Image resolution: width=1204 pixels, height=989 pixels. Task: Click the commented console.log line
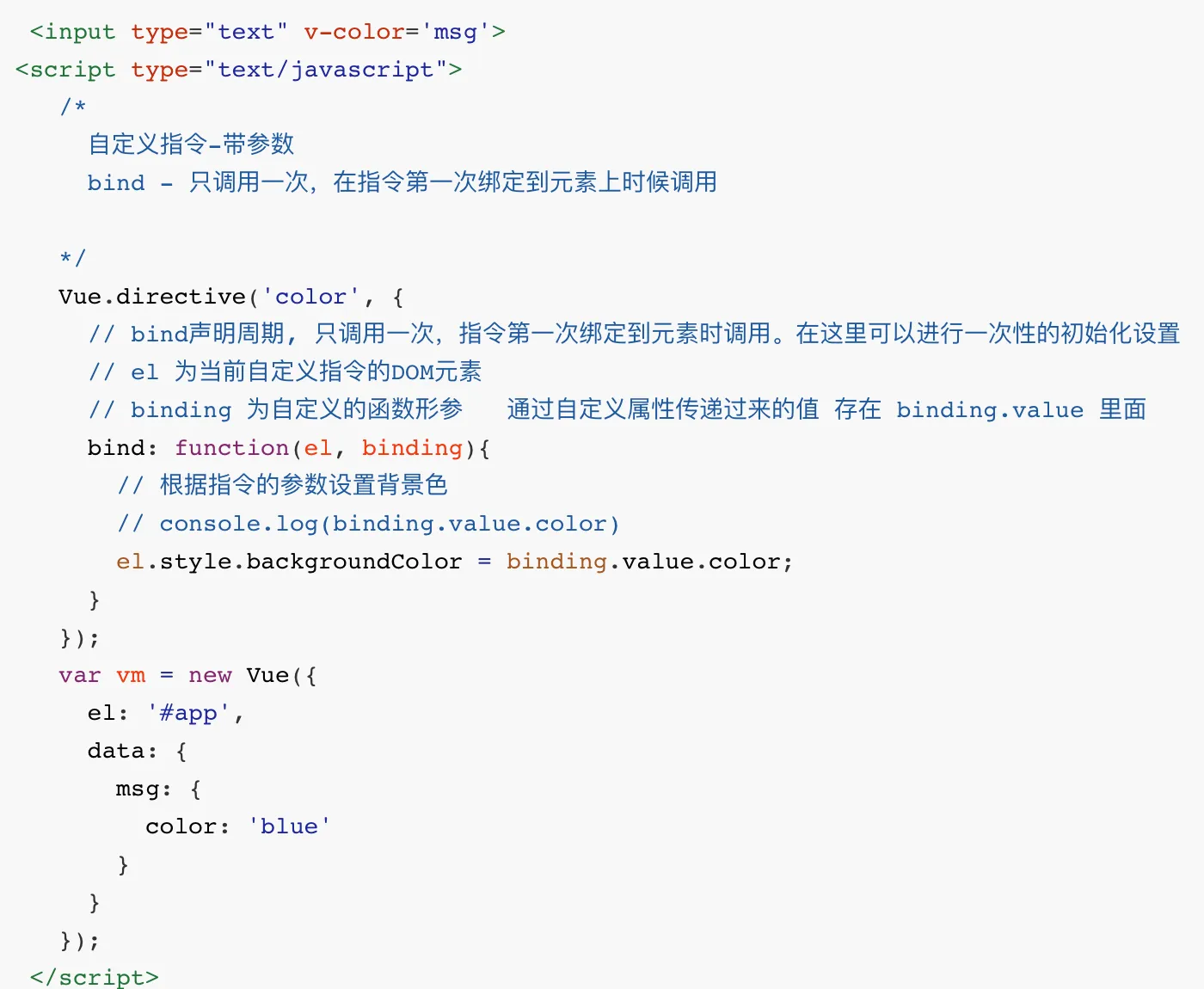[x=368, y=525]
